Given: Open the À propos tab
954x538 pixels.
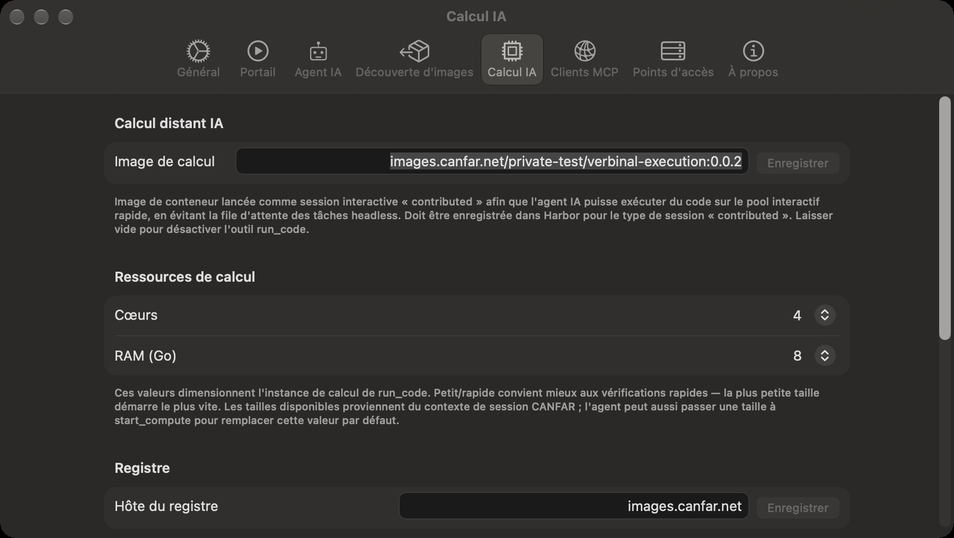Looking at the screenshot, I should (x=753, y=59).
